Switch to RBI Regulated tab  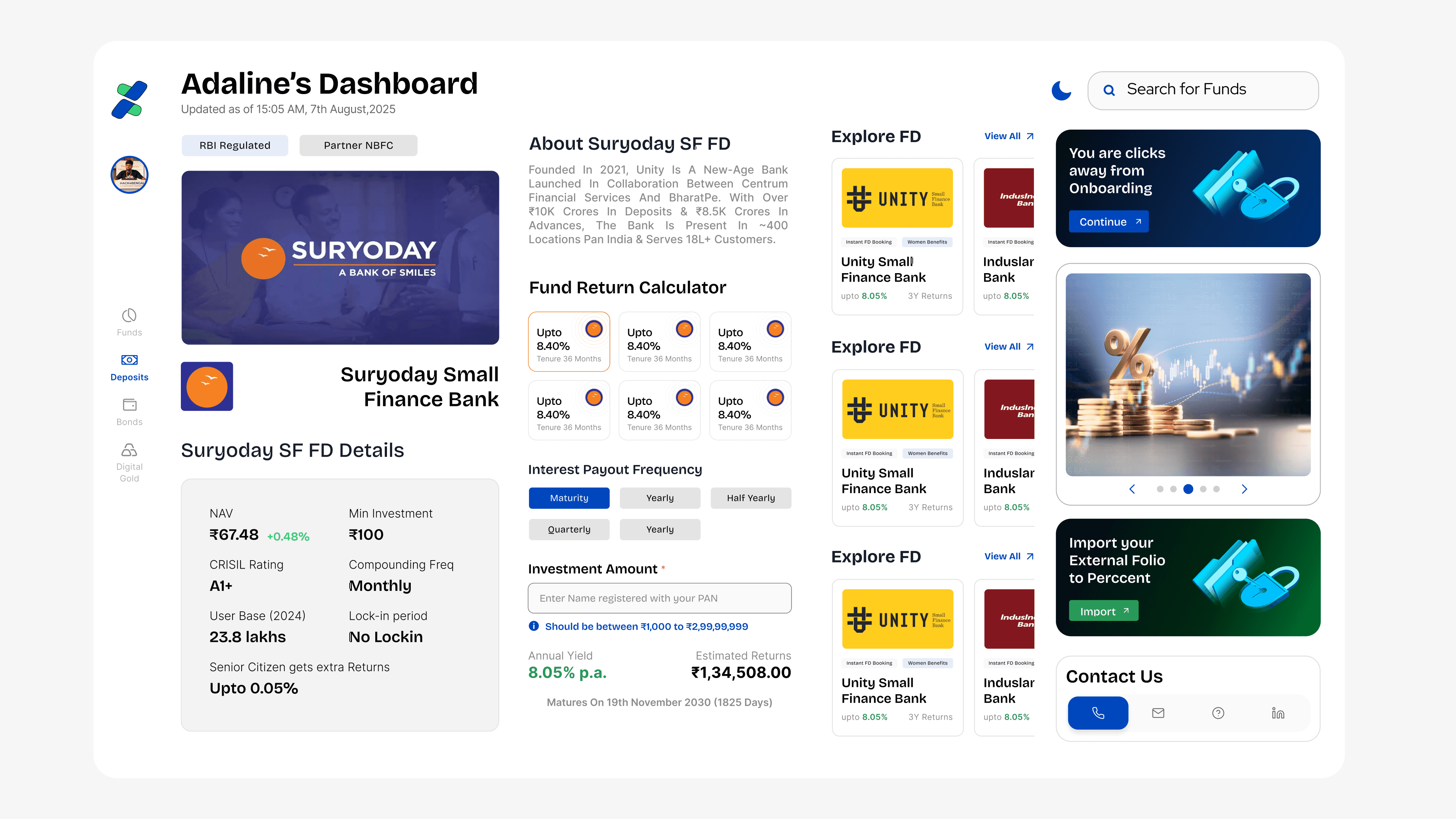pos(235,145)
